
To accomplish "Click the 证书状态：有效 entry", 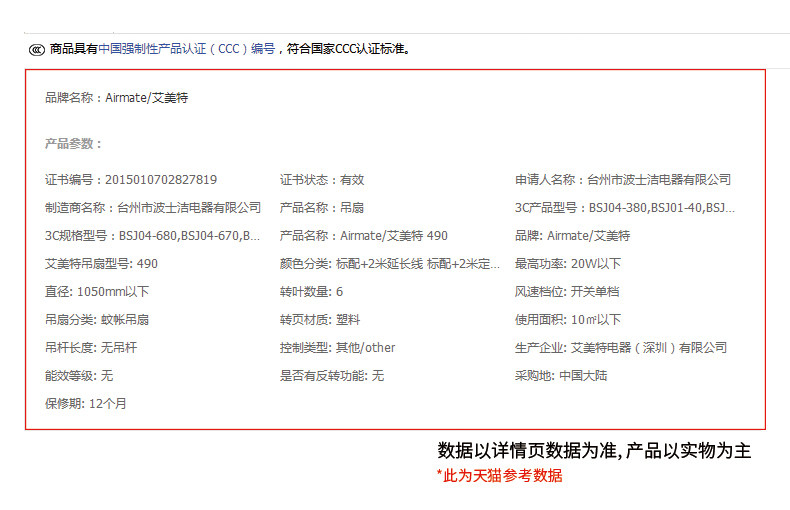I will point(322,180).
